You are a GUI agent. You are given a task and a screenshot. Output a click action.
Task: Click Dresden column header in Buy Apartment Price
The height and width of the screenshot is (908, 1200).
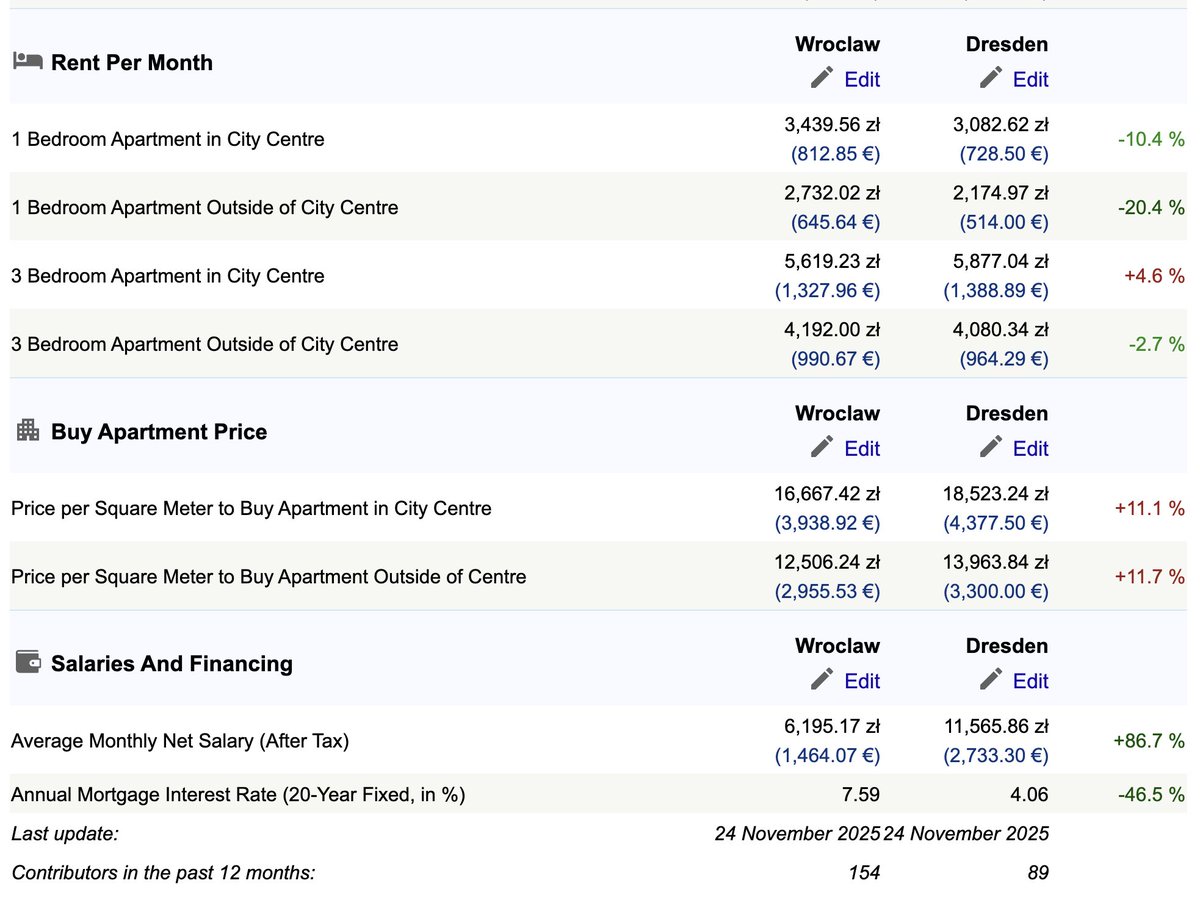click(x=1007, y=413)
